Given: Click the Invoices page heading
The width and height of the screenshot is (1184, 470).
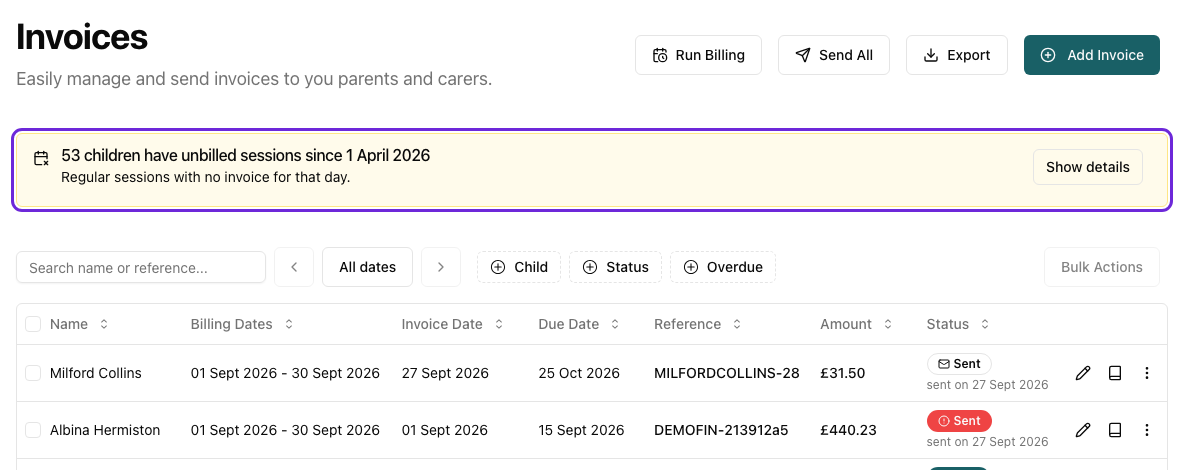Looking at the screenshot, I should (x=82, y=36).
